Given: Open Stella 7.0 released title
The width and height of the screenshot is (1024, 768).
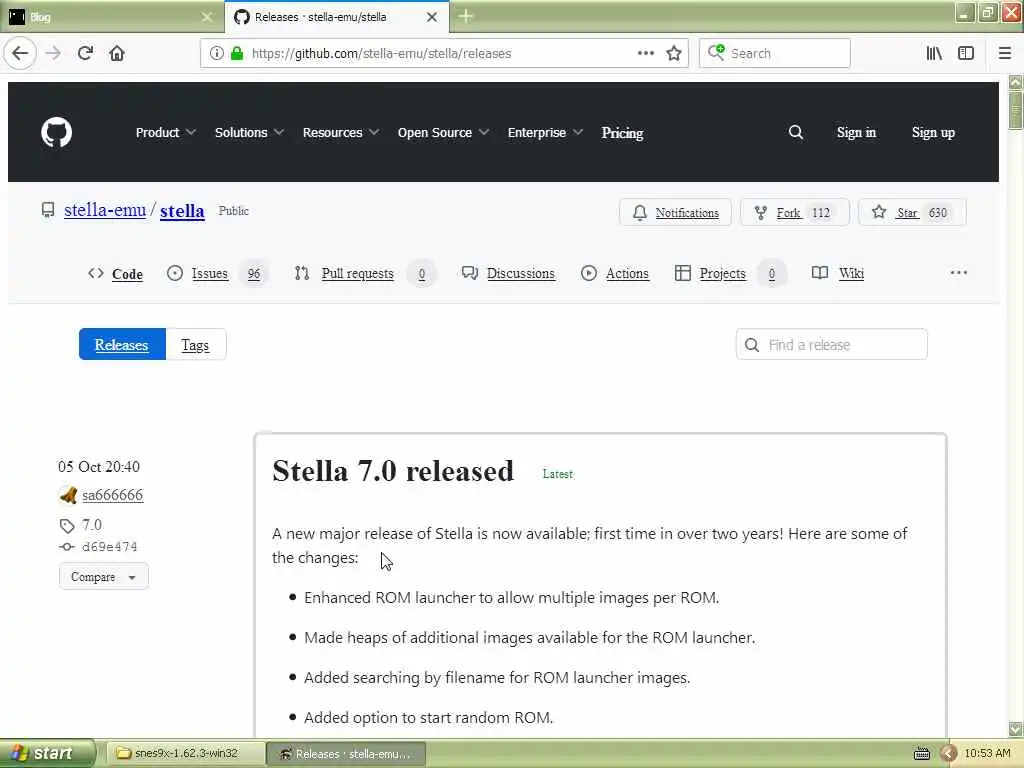Looking at the screenshot, I should (393, 471).
